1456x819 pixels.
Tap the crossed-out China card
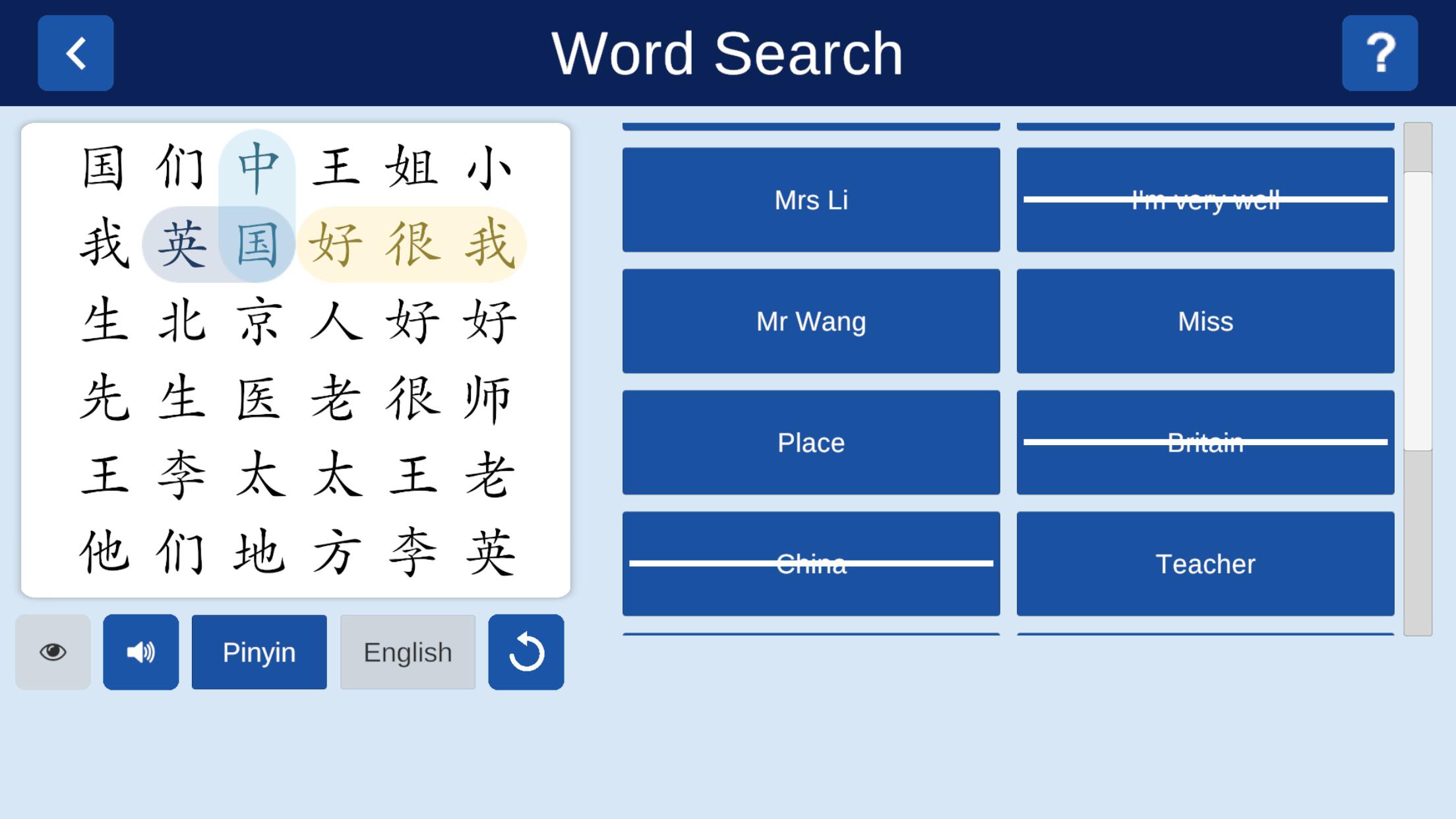[x=811, y=564]
